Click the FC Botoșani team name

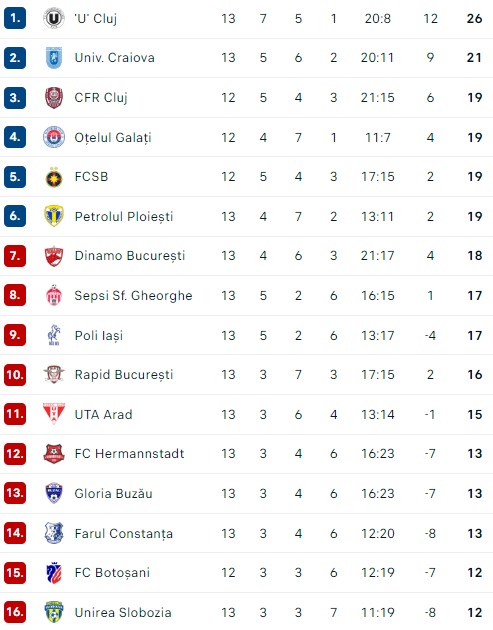point(113,573)
